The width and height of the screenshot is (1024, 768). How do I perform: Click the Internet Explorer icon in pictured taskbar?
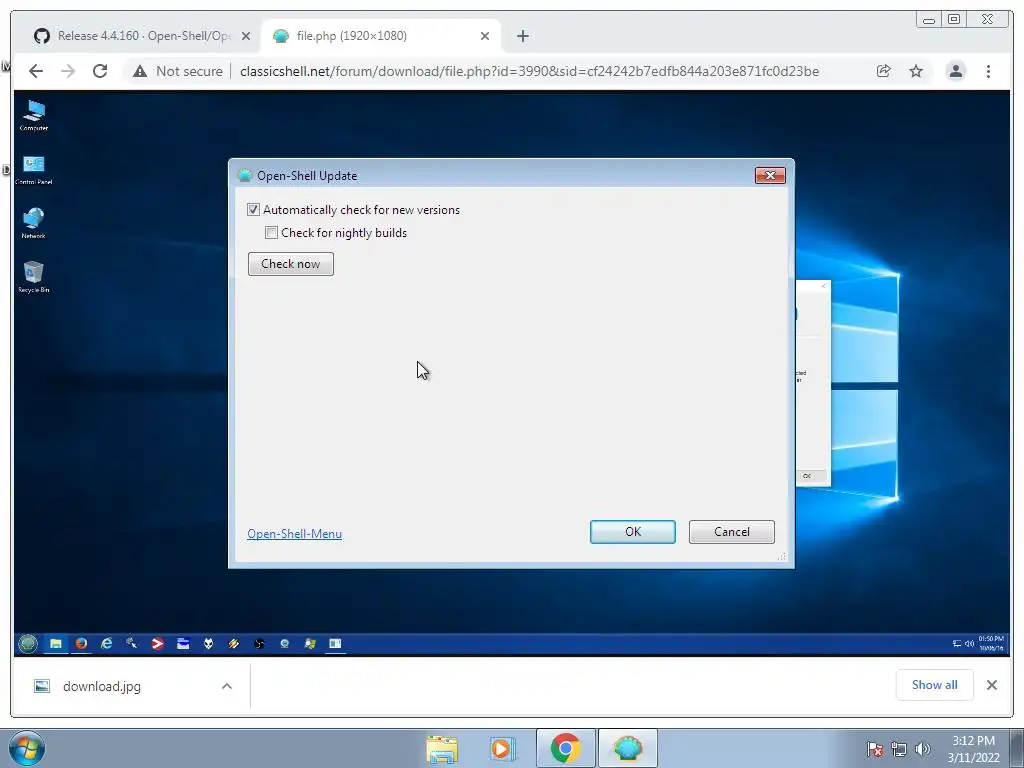pos(106,644)
